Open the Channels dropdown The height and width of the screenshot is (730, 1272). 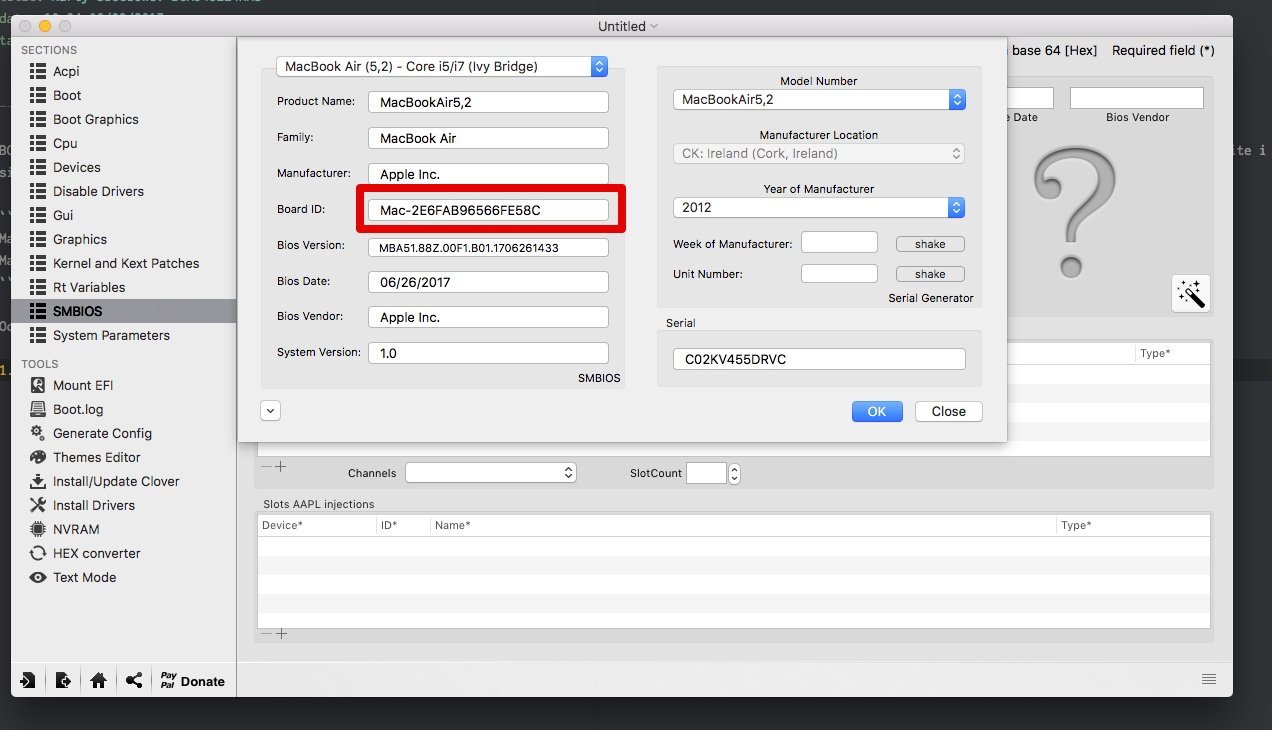490,472
